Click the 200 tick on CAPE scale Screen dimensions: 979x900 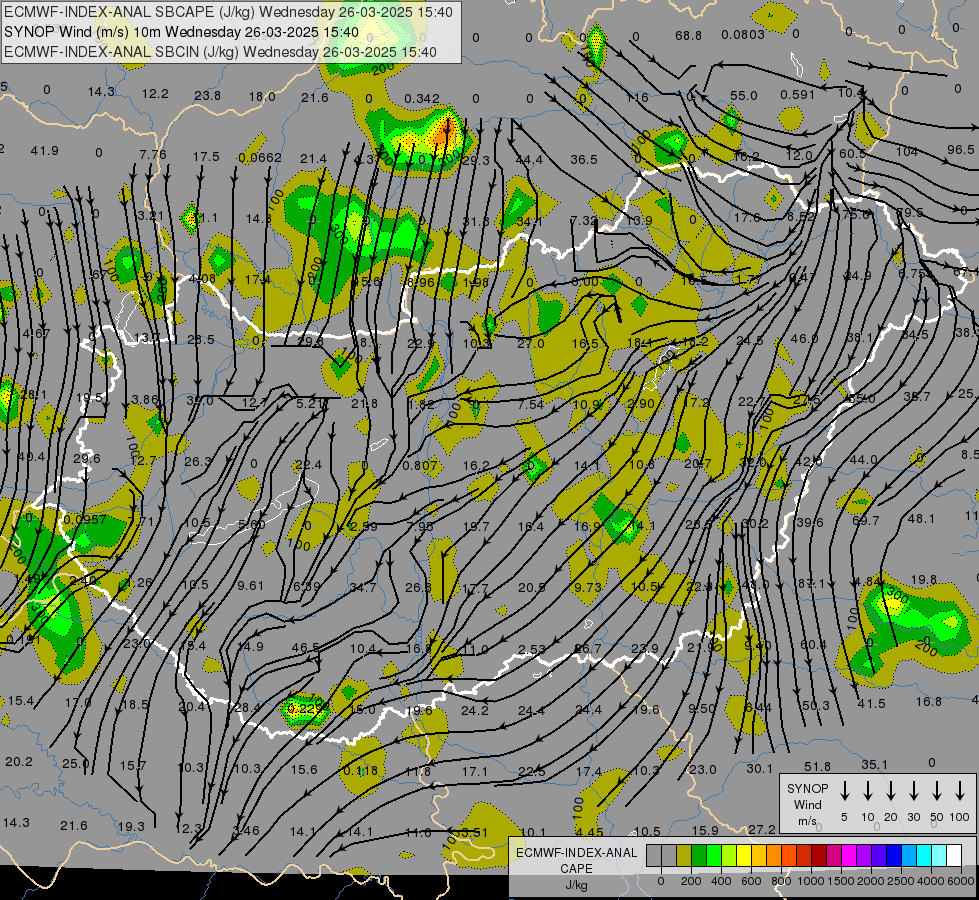click(x=691, y=881)
